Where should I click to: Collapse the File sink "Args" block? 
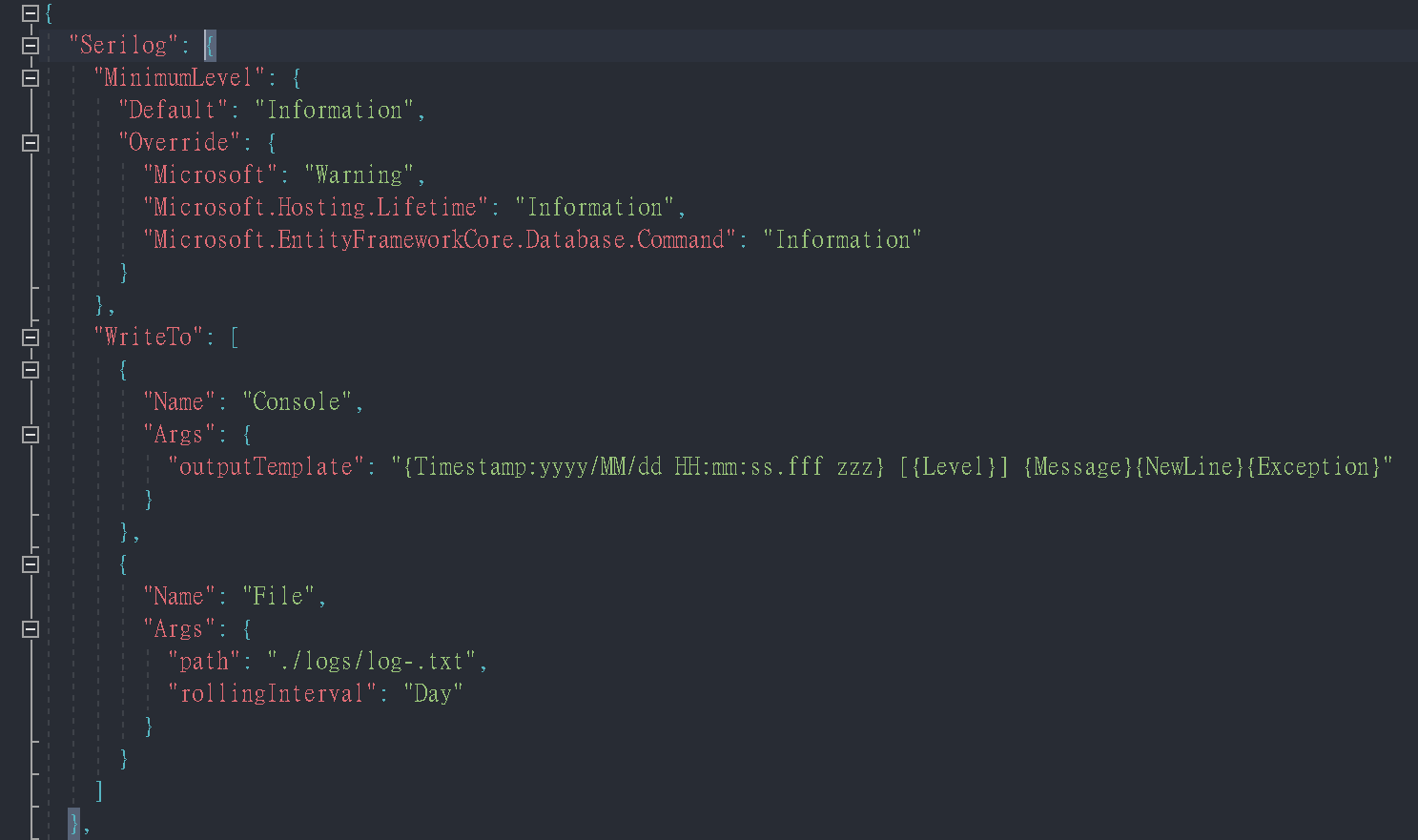pyautogui.click(x=31, y=629)
